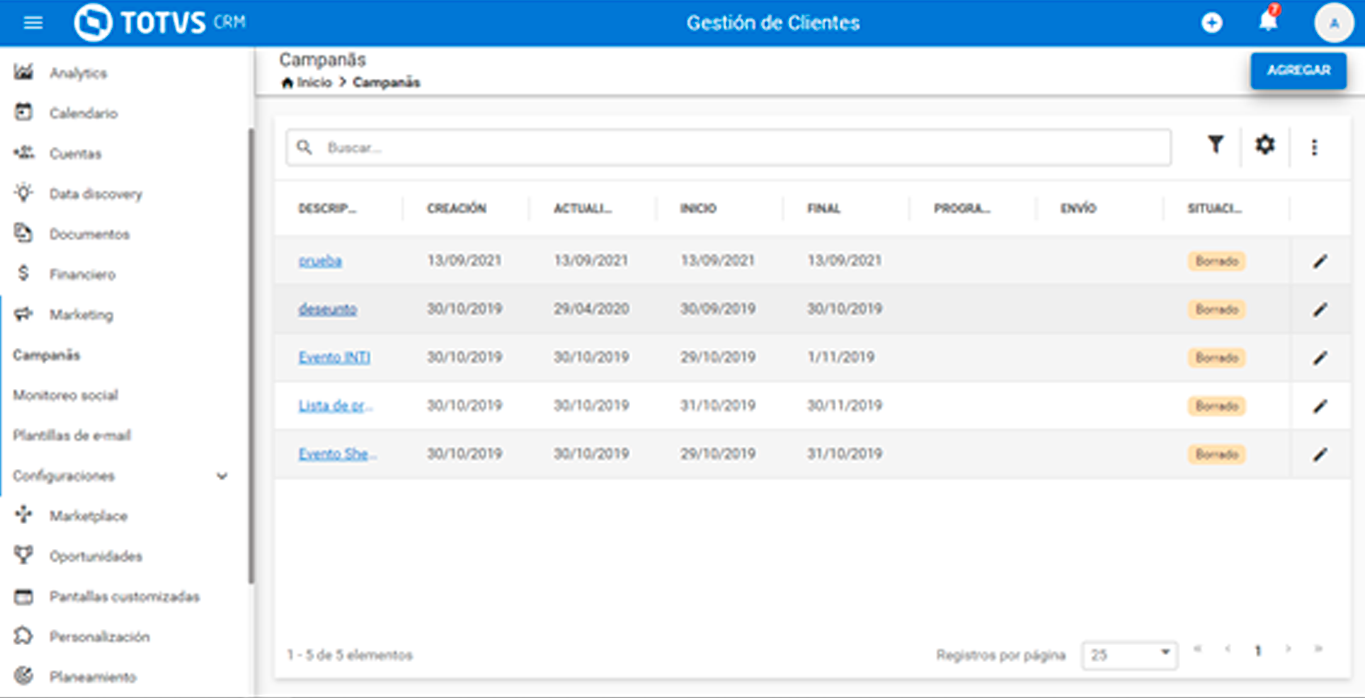Collapse the Marketing sidebar menu
The image size is (1365, 698).
[81, 315]
